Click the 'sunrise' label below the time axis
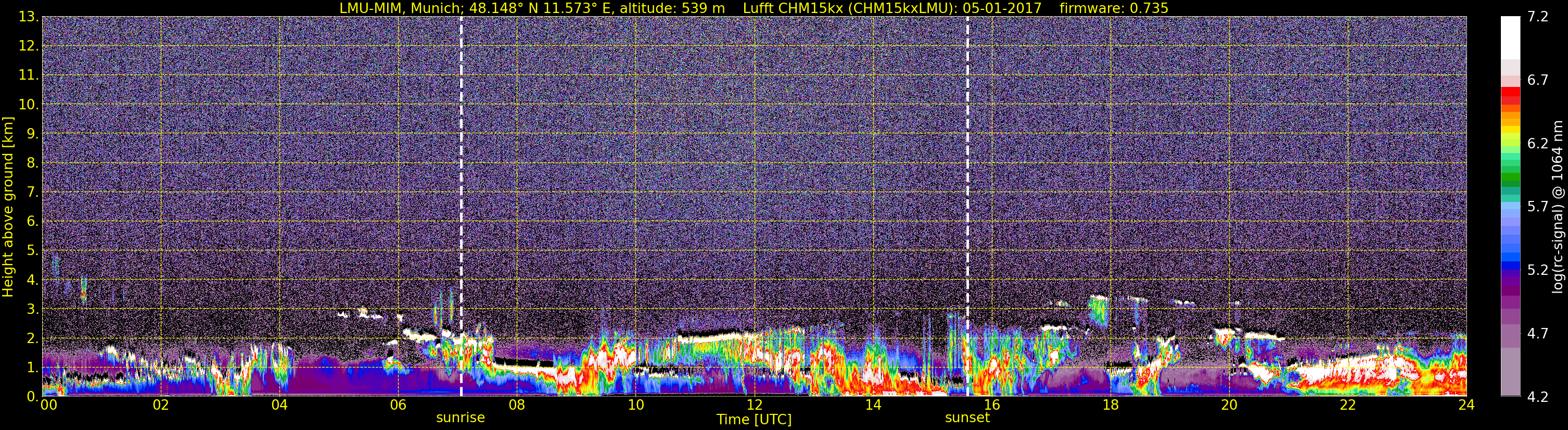Image resolution: width=1568 pixels, height=430 pixels. (x=461, y=418)
